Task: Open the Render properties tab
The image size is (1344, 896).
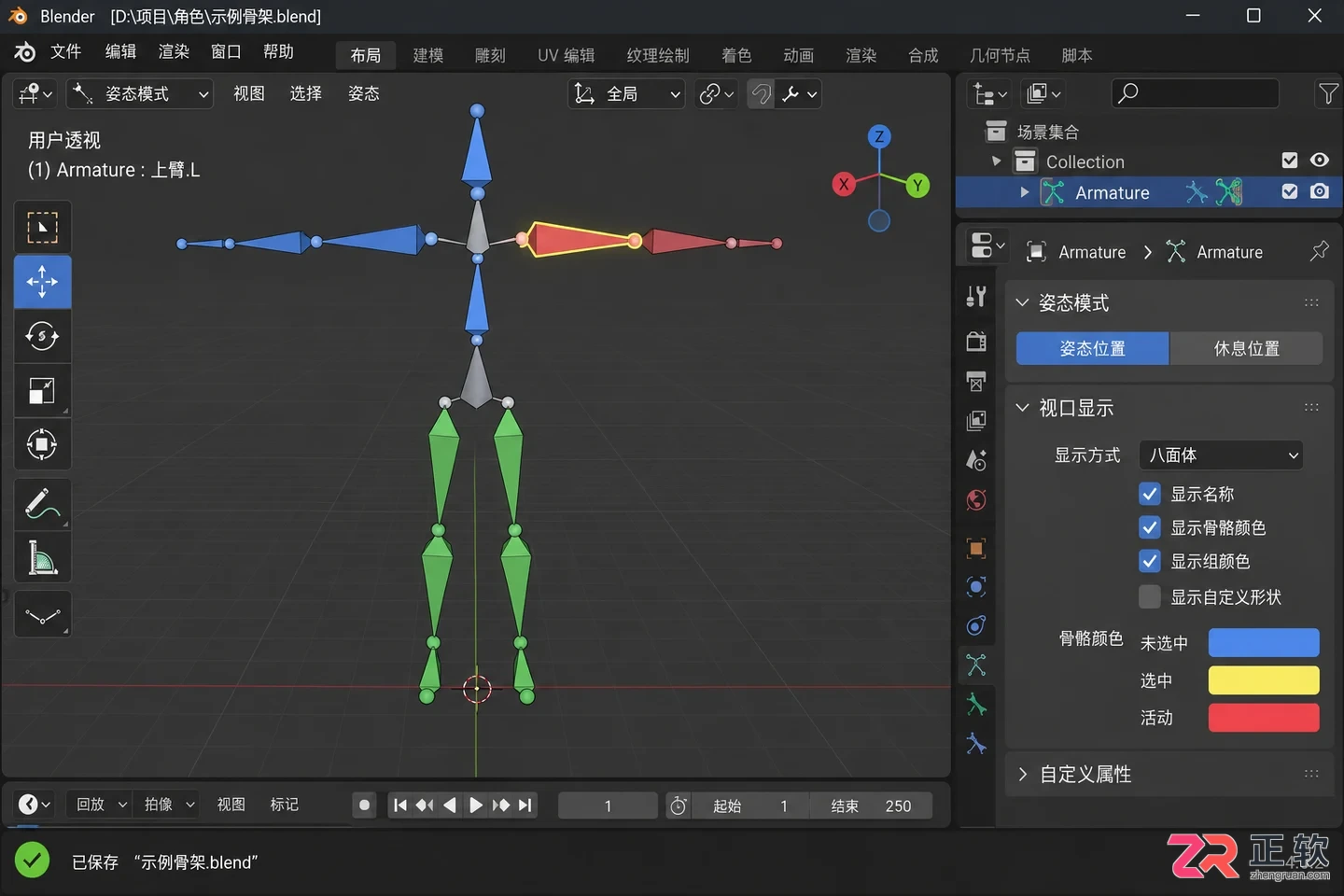Action: point(976,341)
